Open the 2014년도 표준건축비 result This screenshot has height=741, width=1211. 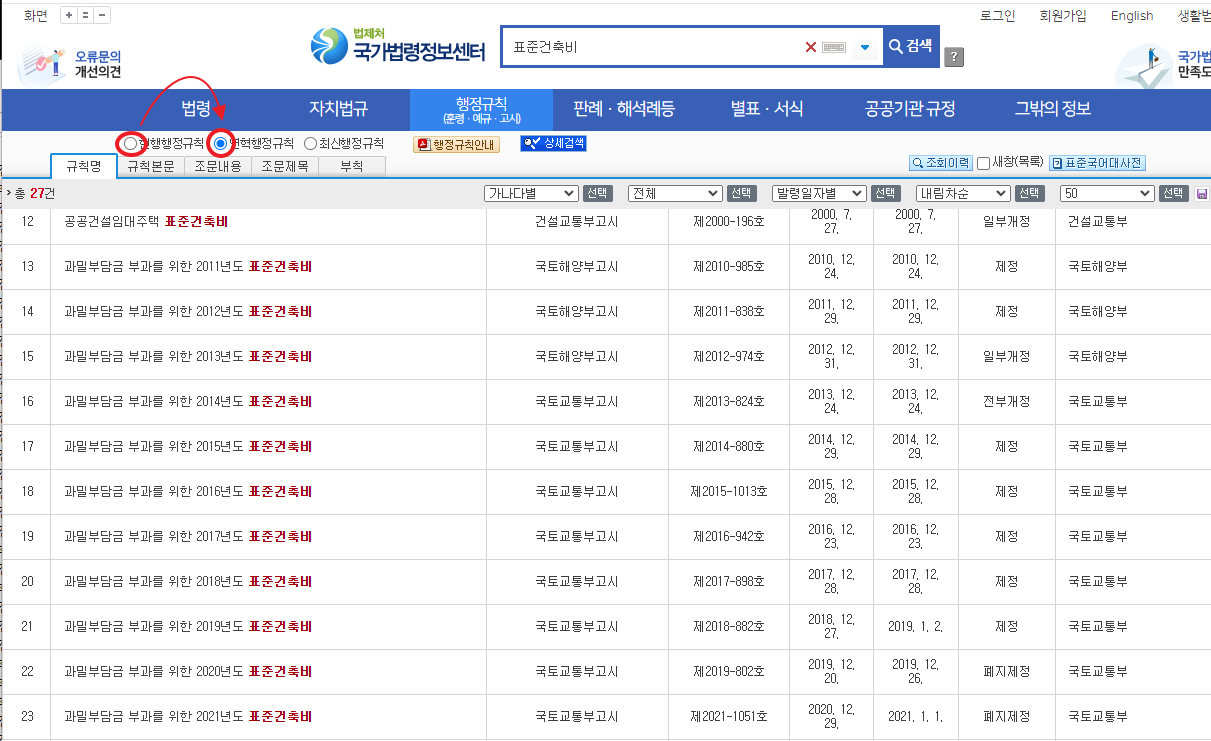[x=188, y=401]
